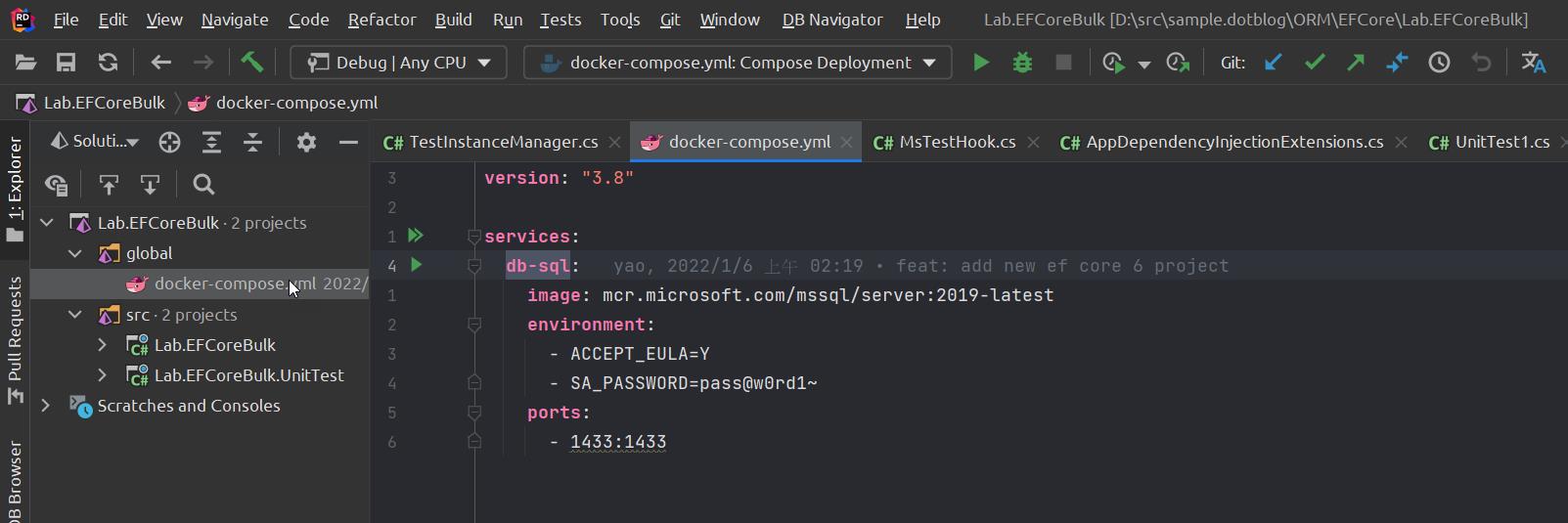This screenshot has width=1568, height=523.
Task: Close the TestInstanceManager.cs tab
Action: (x=614, y=143)
